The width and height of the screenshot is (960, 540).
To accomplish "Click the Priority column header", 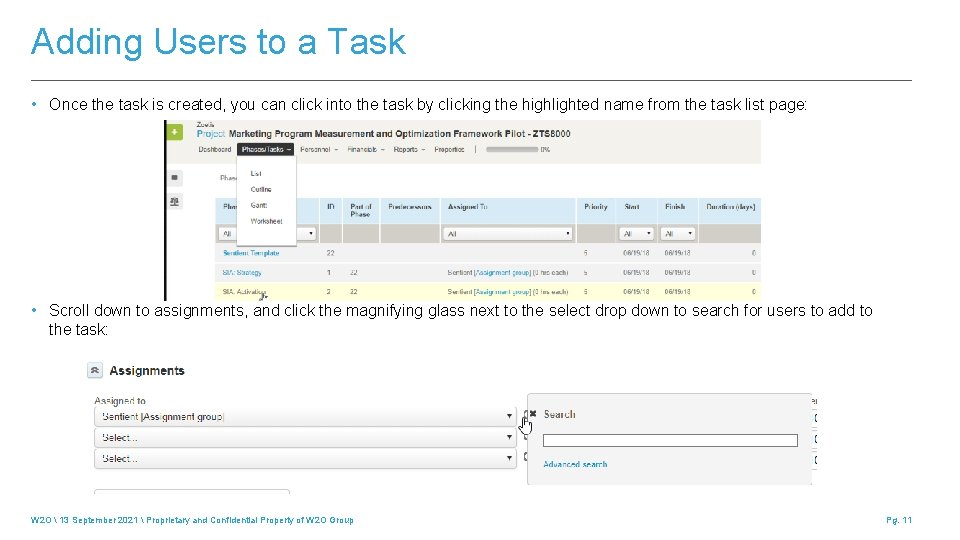I will click(x=596, y=207).
